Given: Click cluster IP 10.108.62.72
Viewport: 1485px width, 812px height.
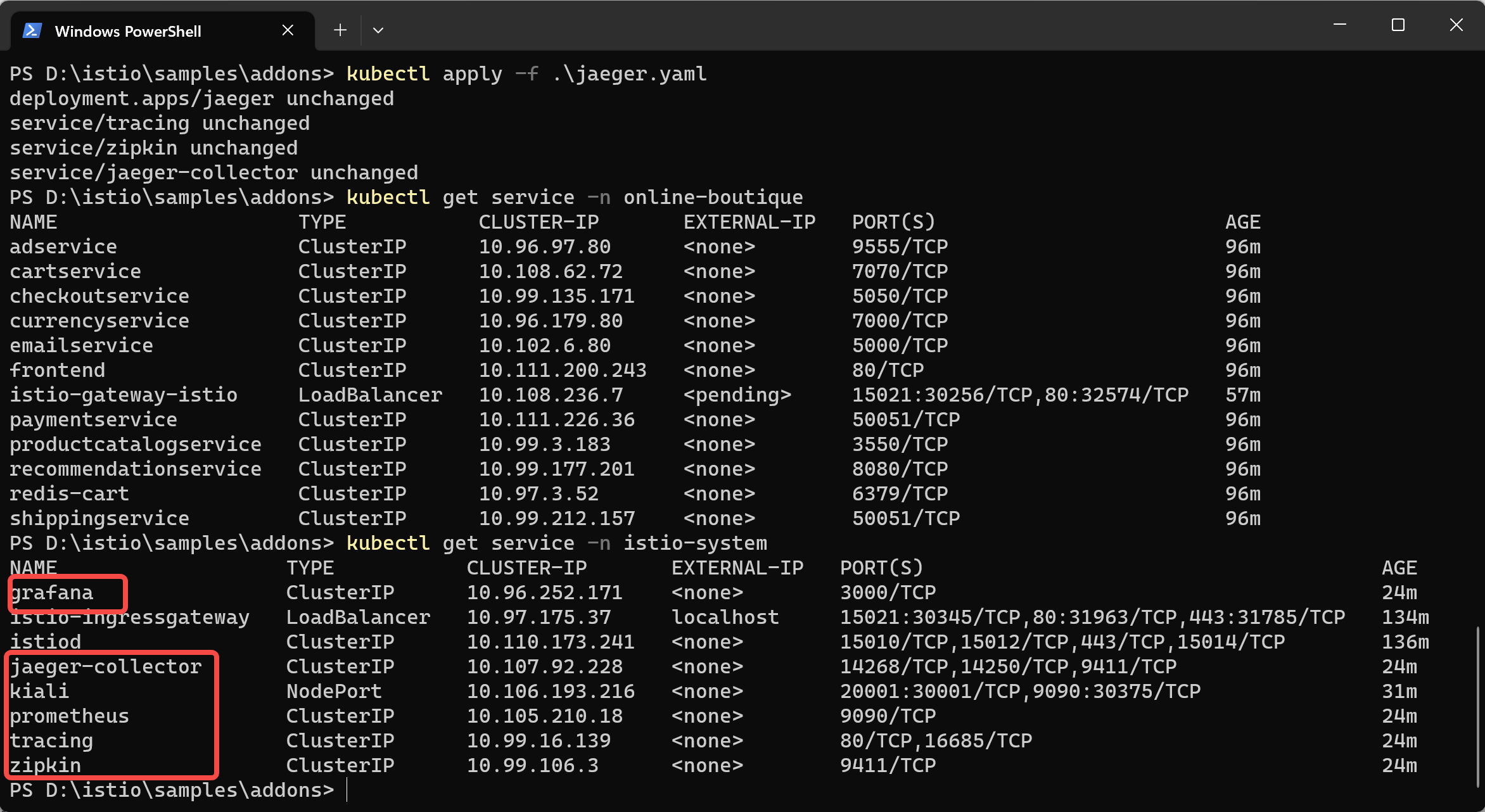Looking at the screenshot, I should click(551, 272).
